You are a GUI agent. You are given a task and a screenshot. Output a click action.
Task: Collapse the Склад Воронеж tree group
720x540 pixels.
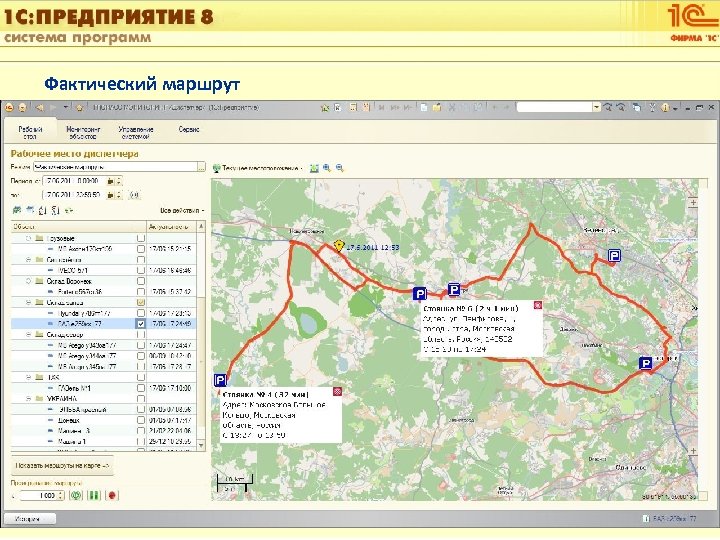[x=28, y=281]
